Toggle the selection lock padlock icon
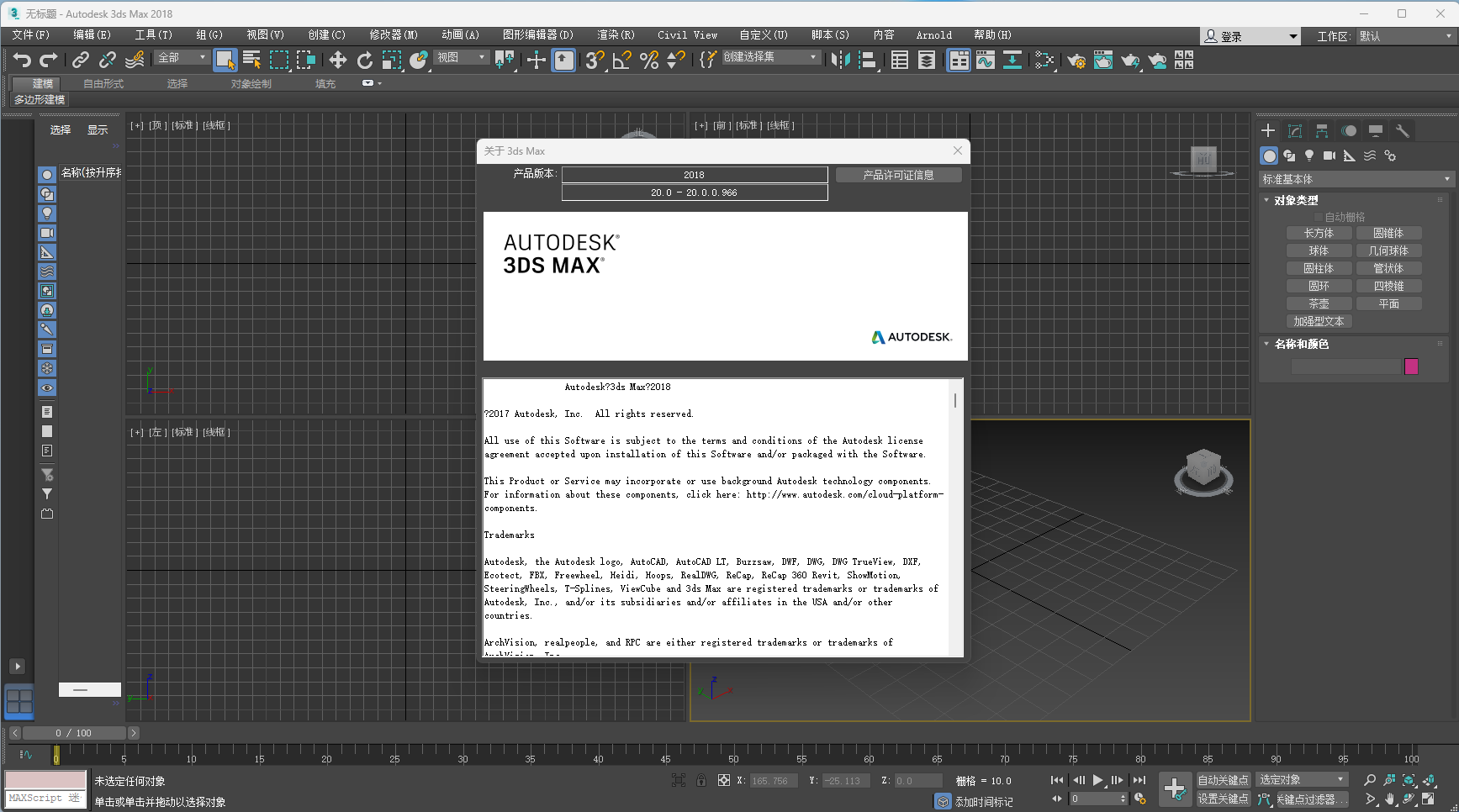The width and height of the screenshot is (1459, 812). click(x=700, y=780)
